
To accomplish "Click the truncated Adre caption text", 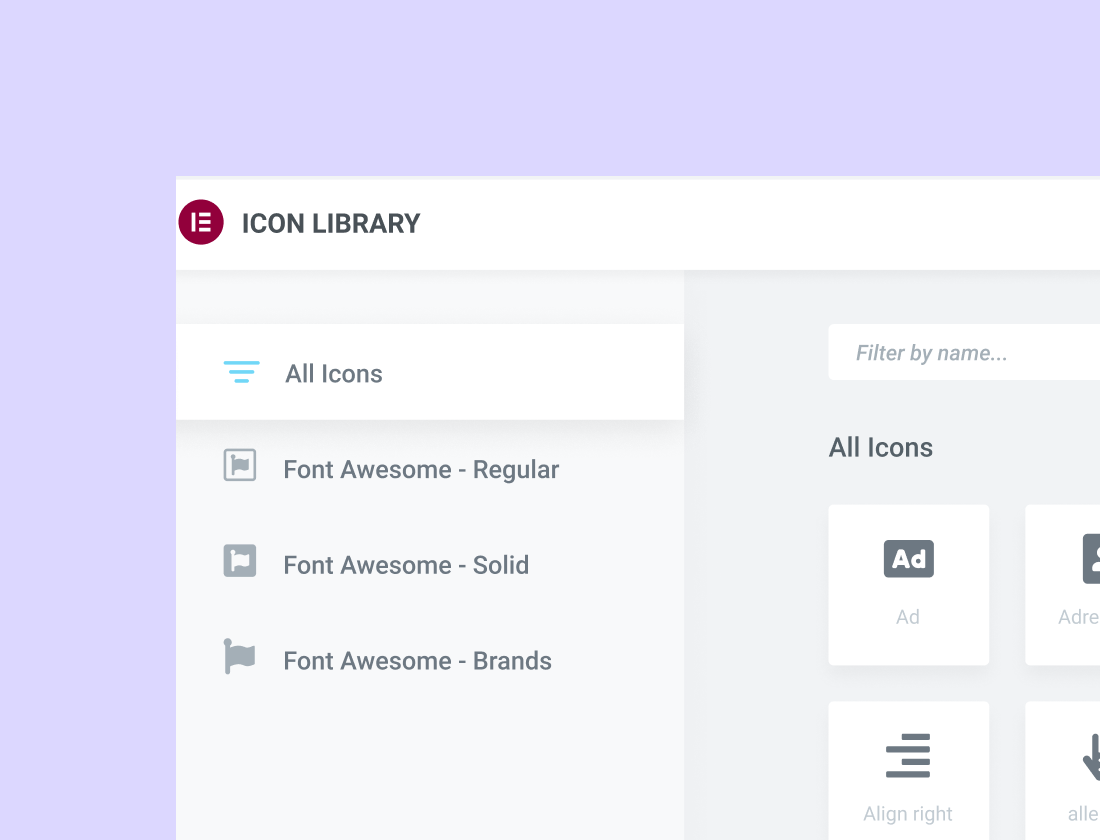I will [1079, 617].
